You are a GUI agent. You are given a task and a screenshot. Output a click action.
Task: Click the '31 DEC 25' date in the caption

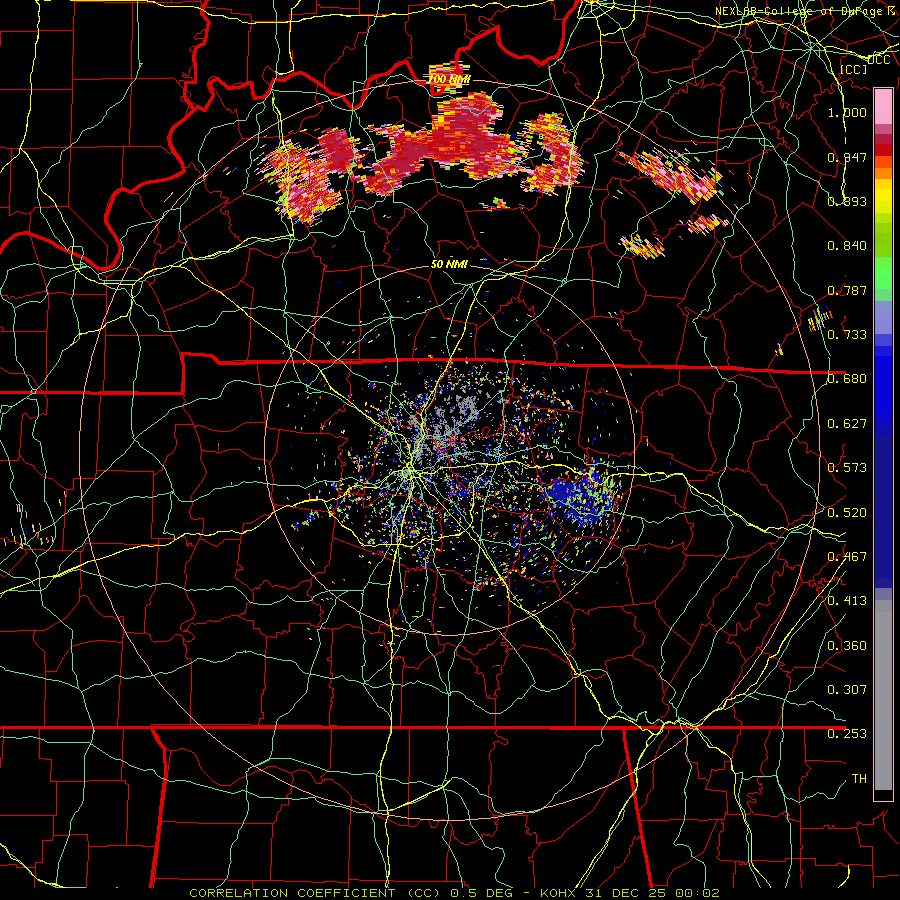click(x=626, y=893)
